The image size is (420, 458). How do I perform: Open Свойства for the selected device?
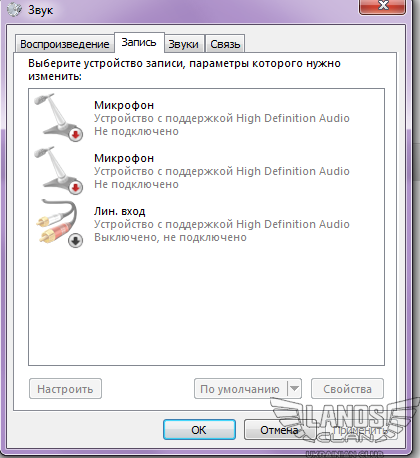pyautogui.click(x=347, y=389)
